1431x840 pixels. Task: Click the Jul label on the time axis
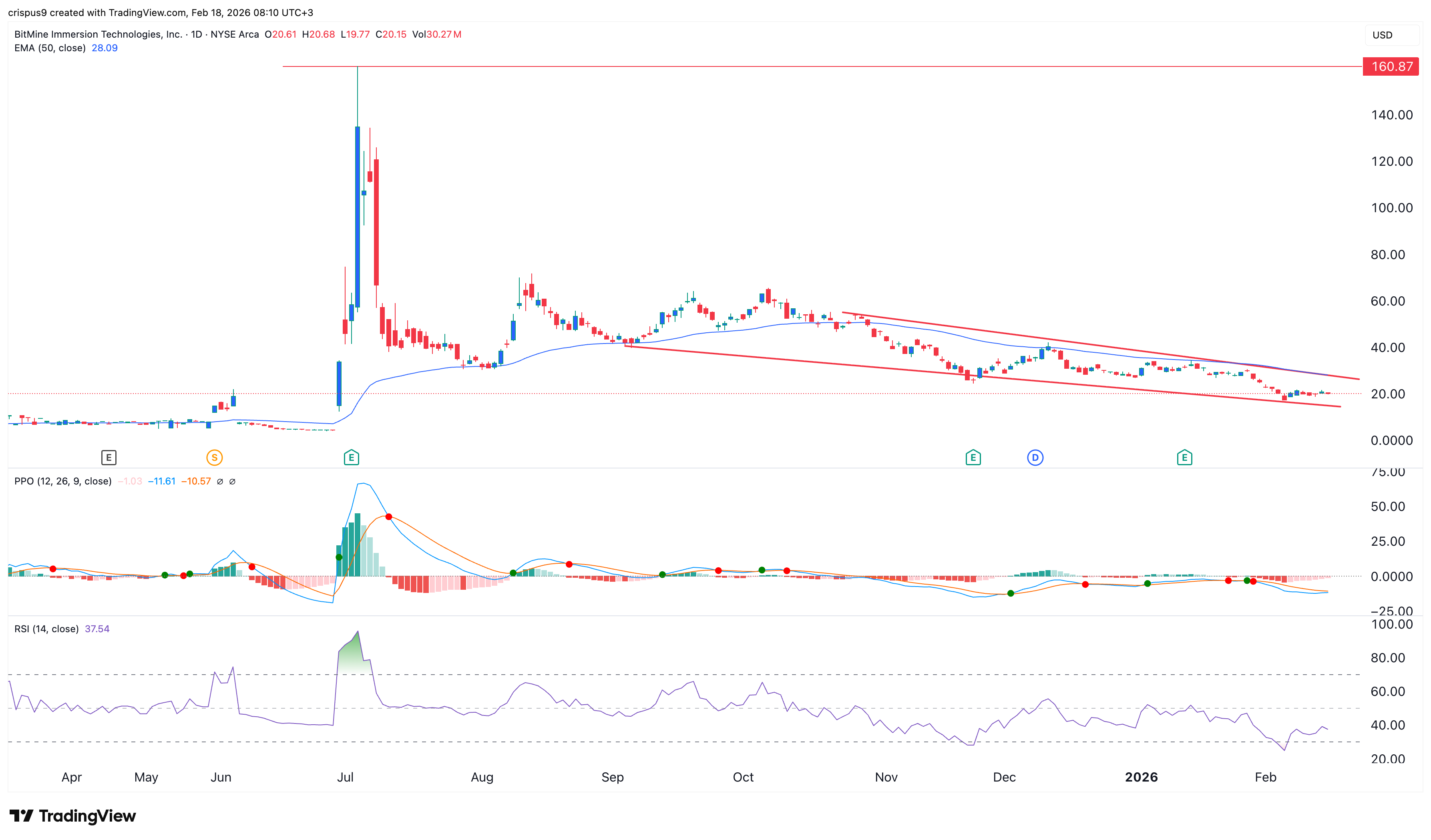[x=345, y=777]
